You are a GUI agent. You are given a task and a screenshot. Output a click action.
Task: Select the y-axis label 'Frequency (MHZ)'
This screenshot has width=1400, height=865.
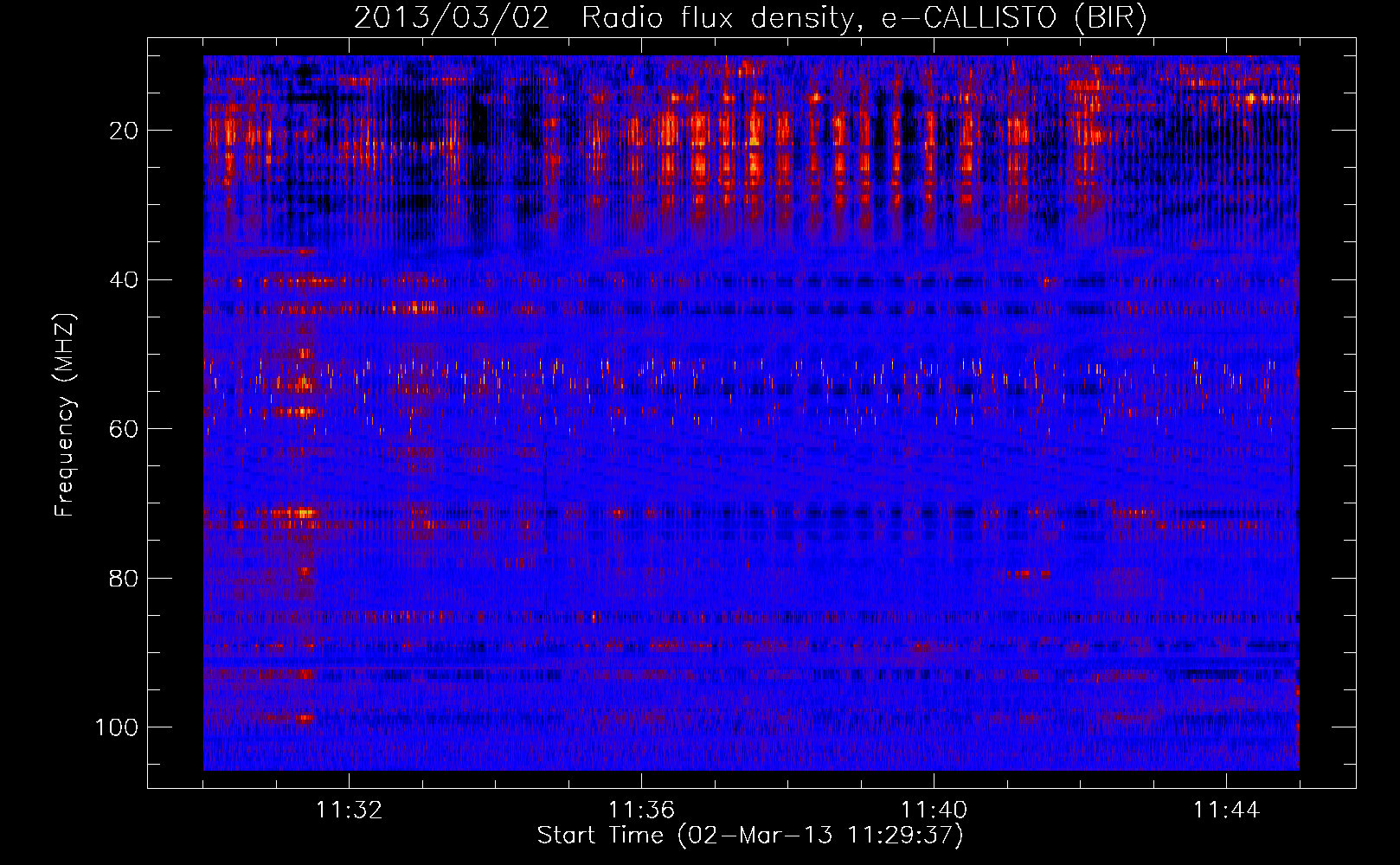pos(65,415)
